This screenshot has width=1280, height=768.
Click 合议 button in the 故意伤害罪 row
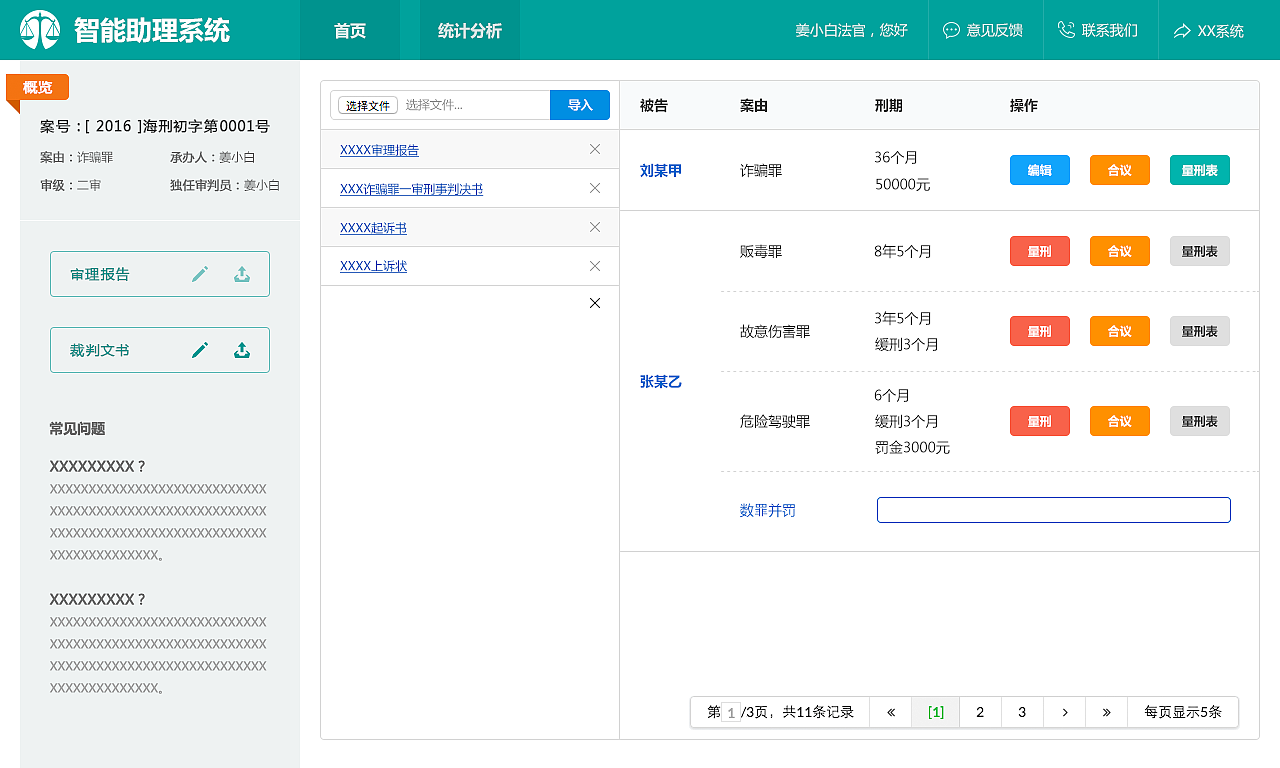click(x=1120, y=331)
